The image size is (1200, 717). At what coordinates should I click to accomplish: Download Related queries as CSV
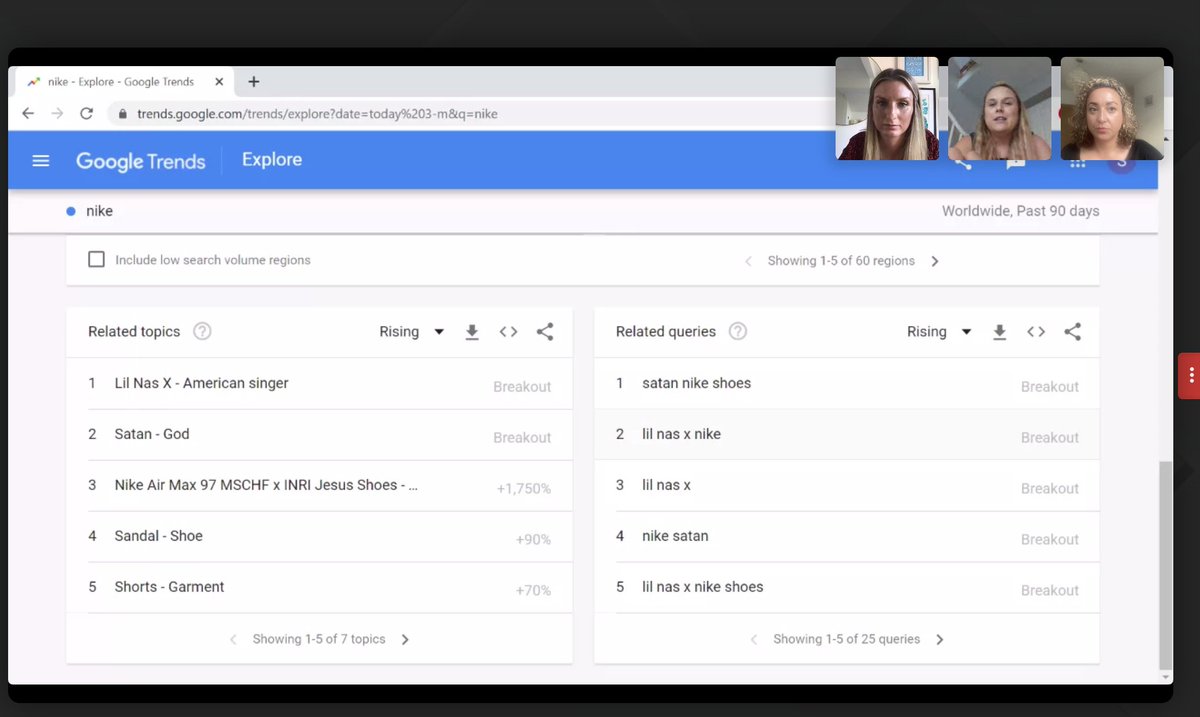tap(999, 332)
